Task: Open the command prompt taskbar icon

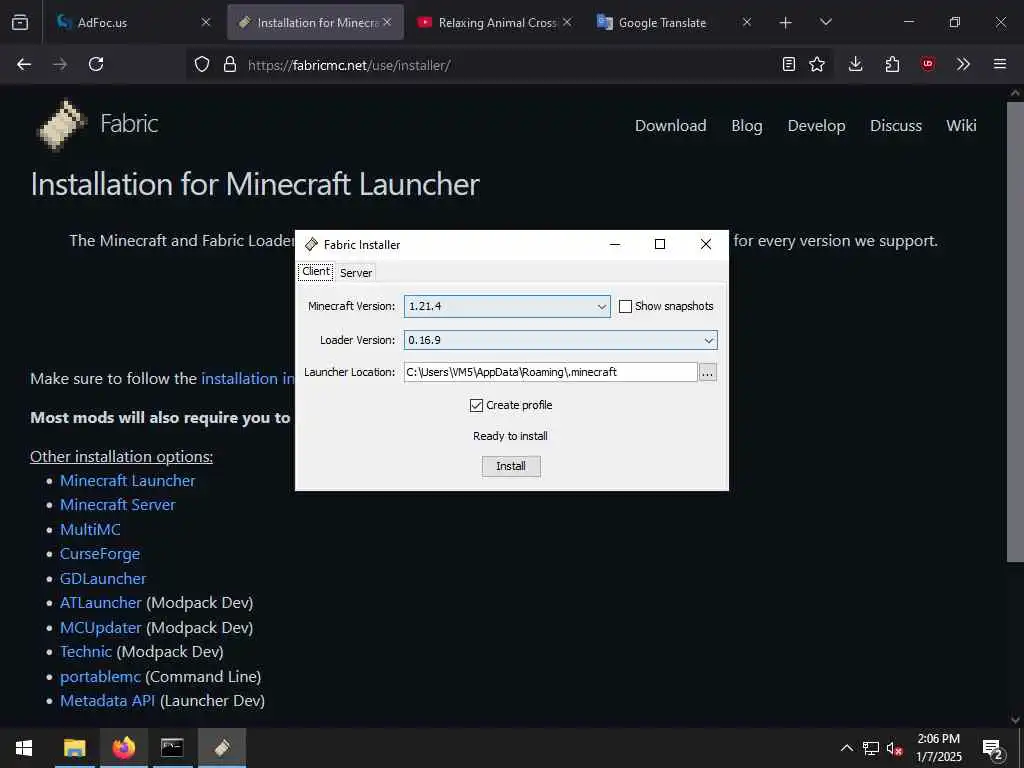Action: [172, 748]
